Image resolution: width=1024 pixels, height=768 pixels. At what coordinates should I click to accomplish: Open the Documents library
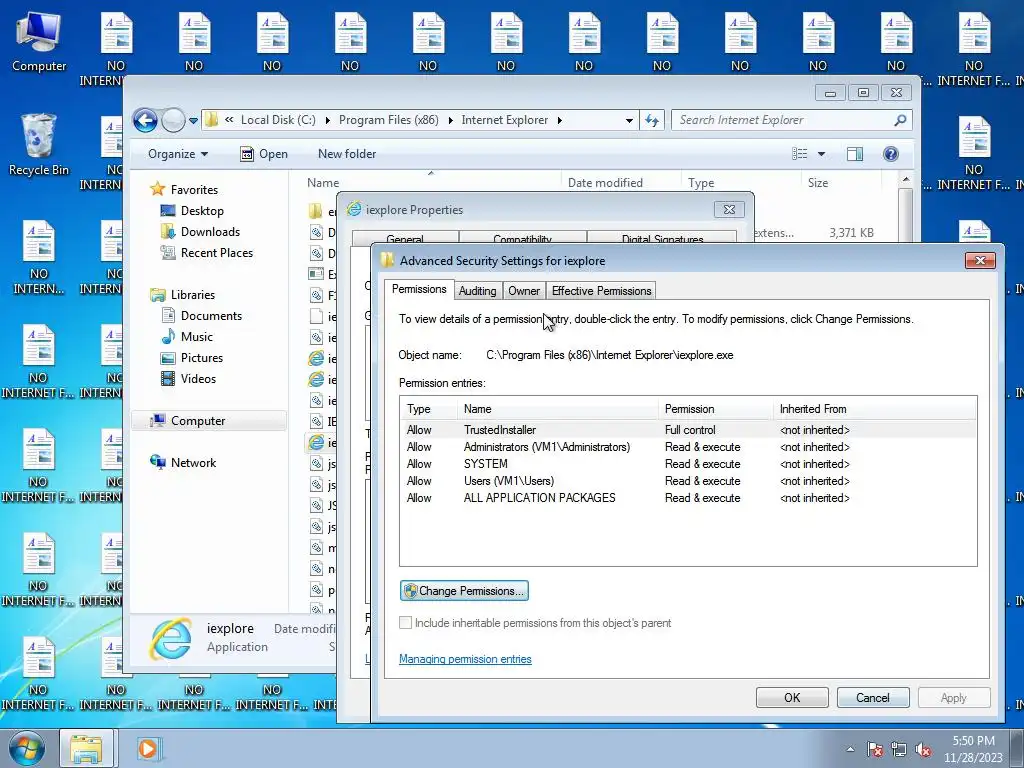pyautogui.click(x=201, y=315)
